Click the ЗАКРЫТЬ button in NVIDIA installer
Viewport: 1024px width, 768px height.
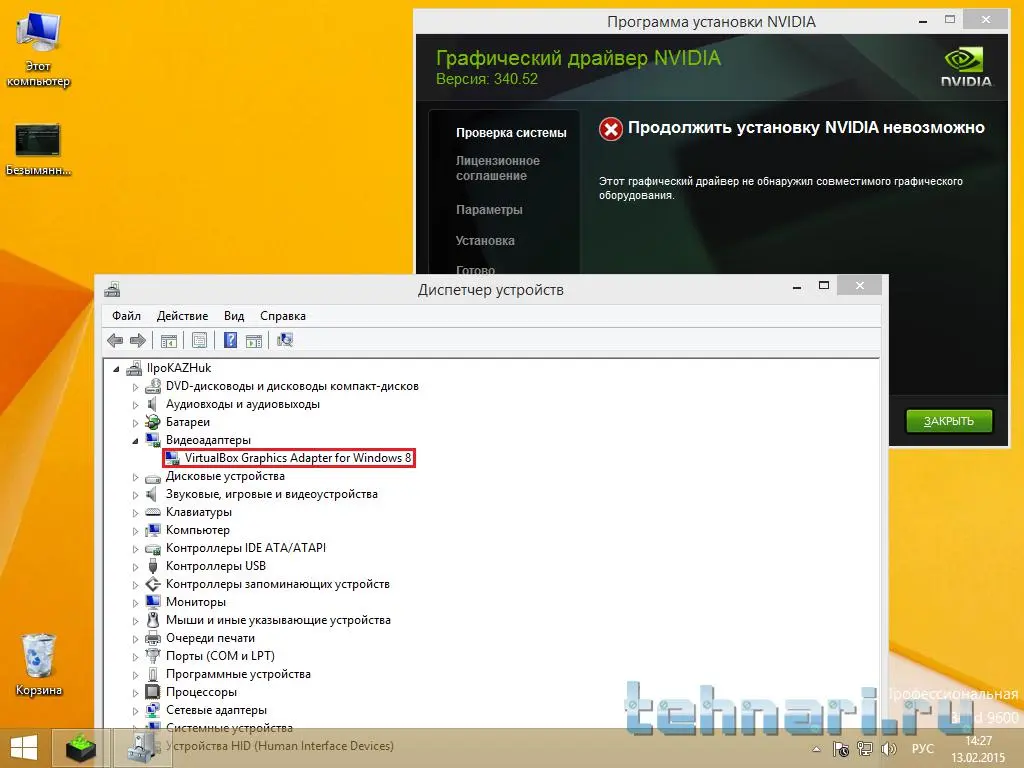click(x=949, y=421)
